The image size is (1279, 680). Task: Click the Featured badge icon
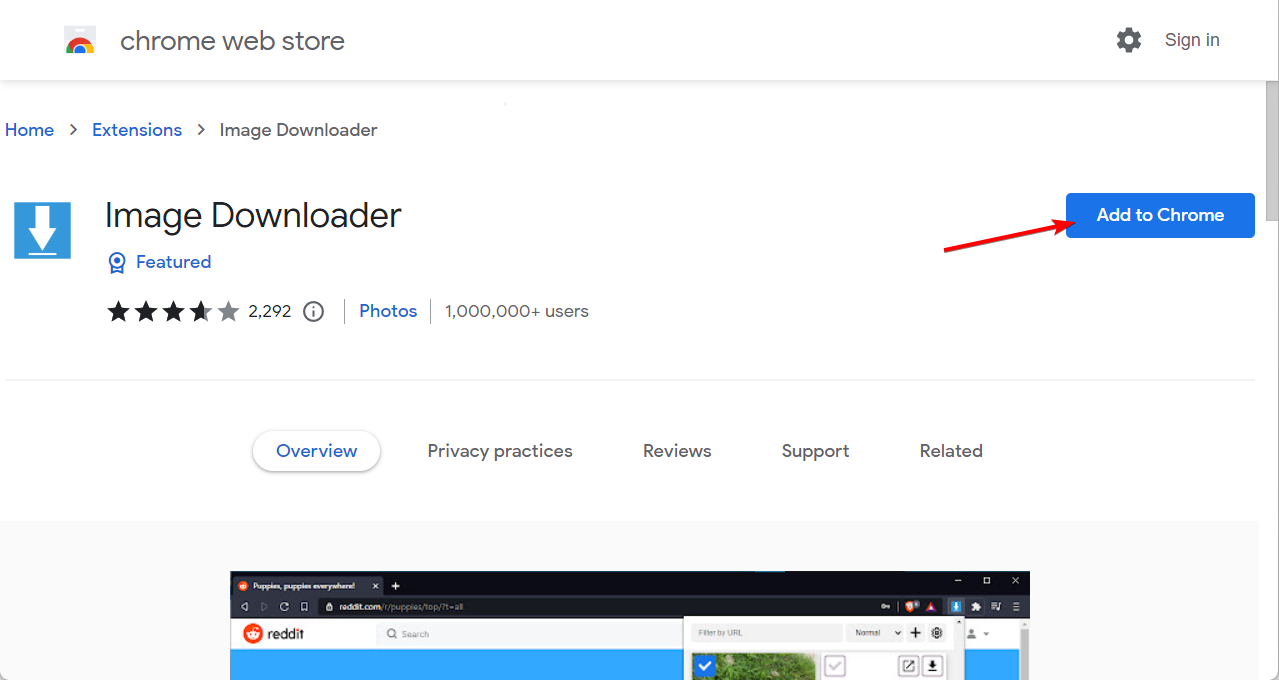click(x=117, y=262)
